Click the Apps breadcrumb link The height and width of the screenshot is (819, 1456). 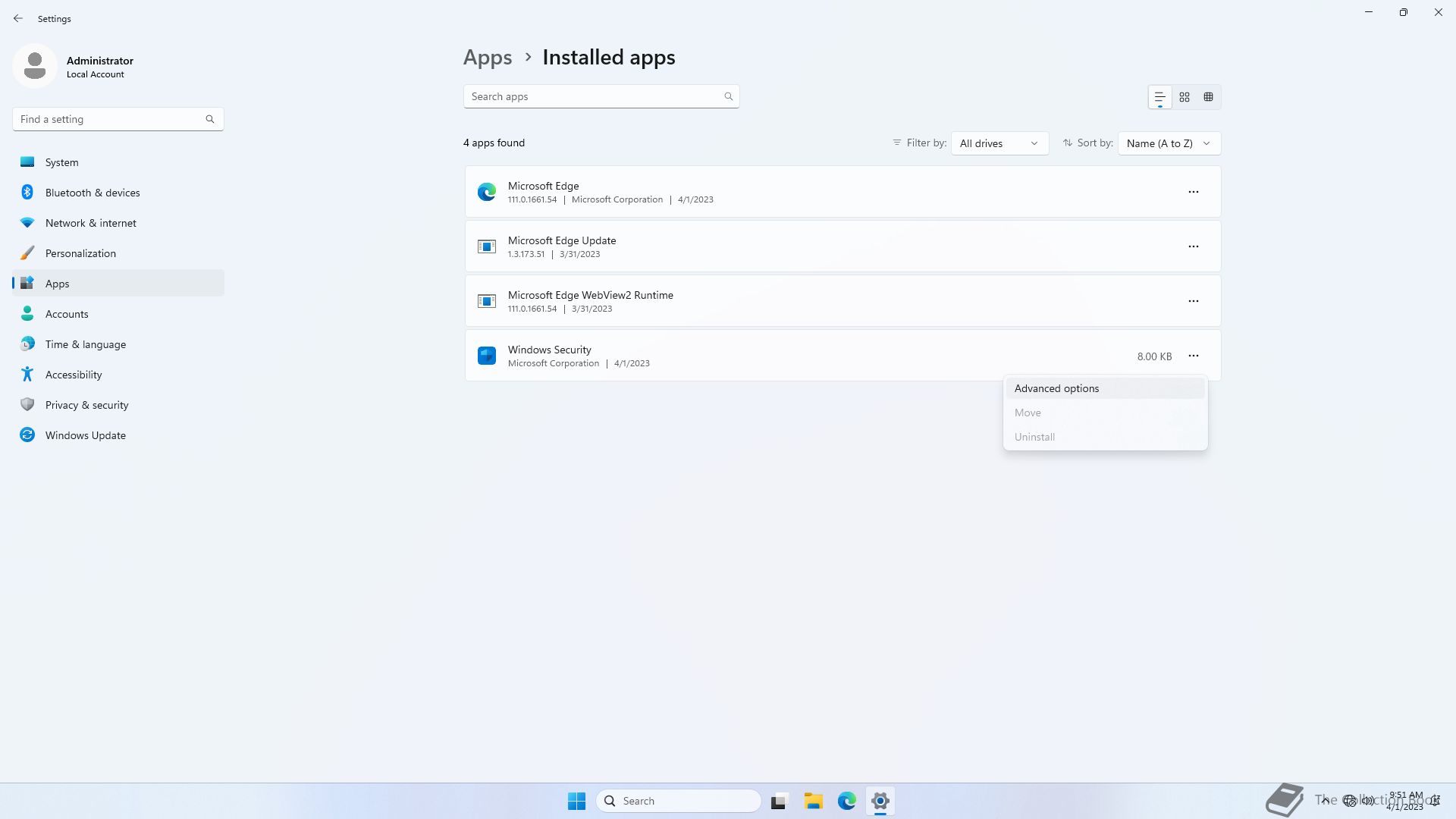[x=488, y=58]
